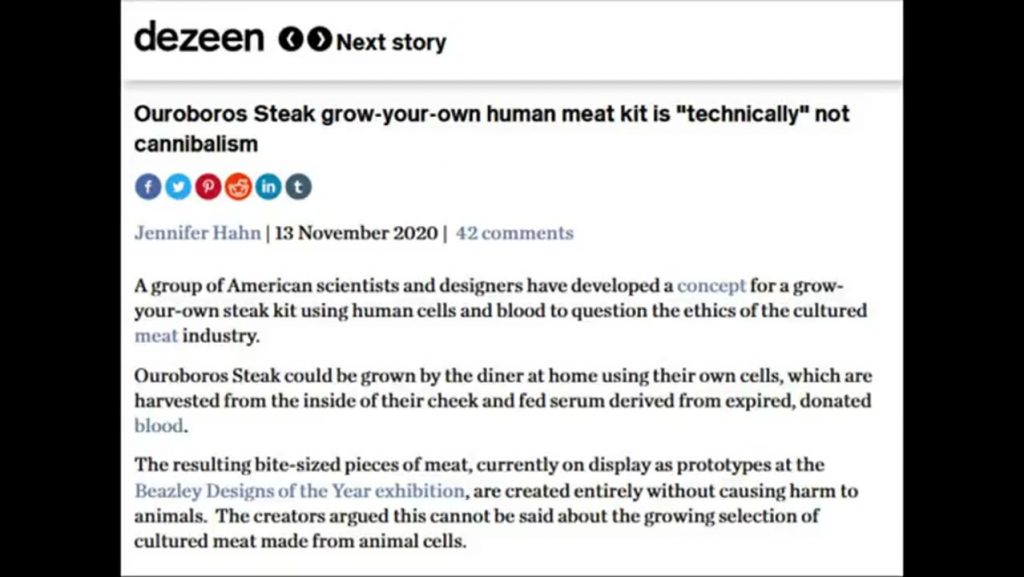View the 42 comments

[515, 232]
